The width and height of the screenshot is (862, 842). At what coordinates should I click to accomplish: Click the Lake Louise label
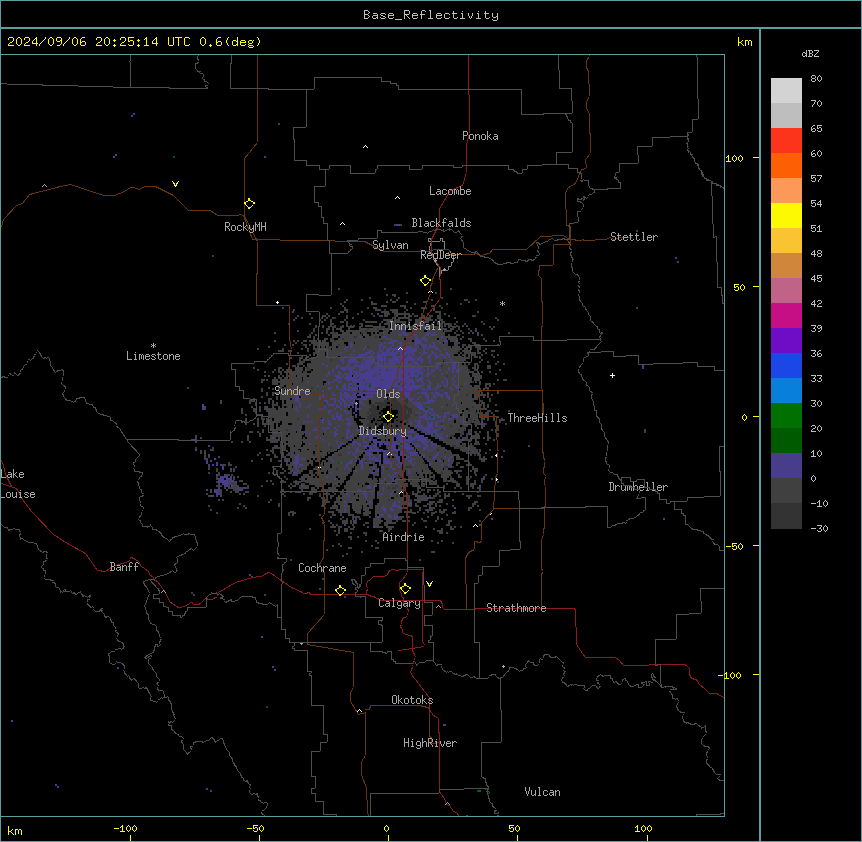[18, 484]
